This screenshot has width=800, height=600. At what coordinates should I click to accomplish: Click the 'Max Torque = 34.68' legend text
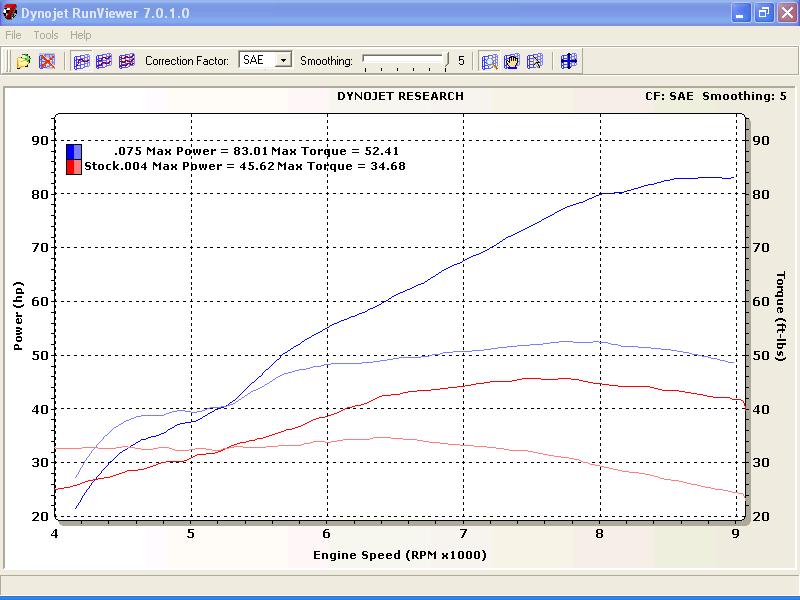coord(341,166)
